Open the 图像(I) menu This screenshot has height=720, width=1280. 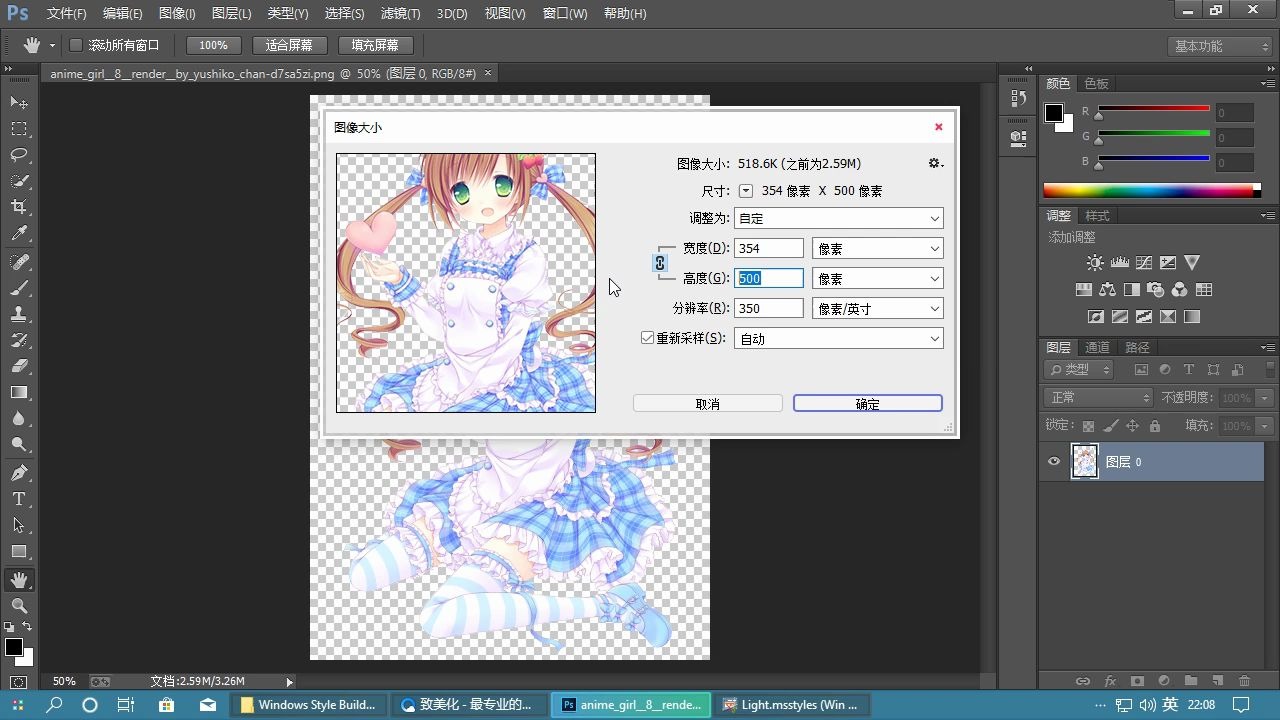click(x=177, y=14)
